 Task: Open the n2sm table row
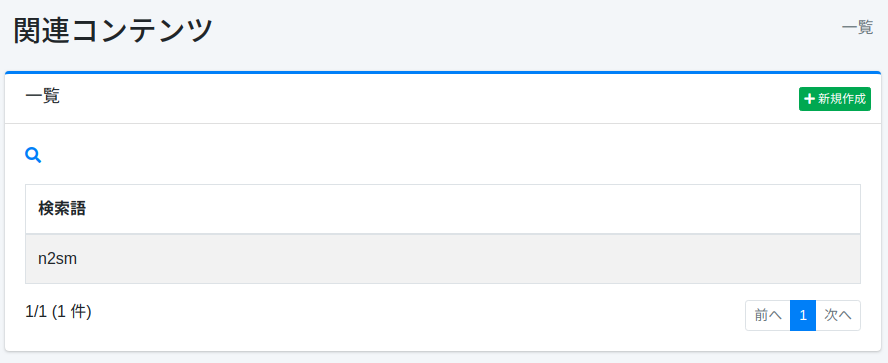point(443,259)
